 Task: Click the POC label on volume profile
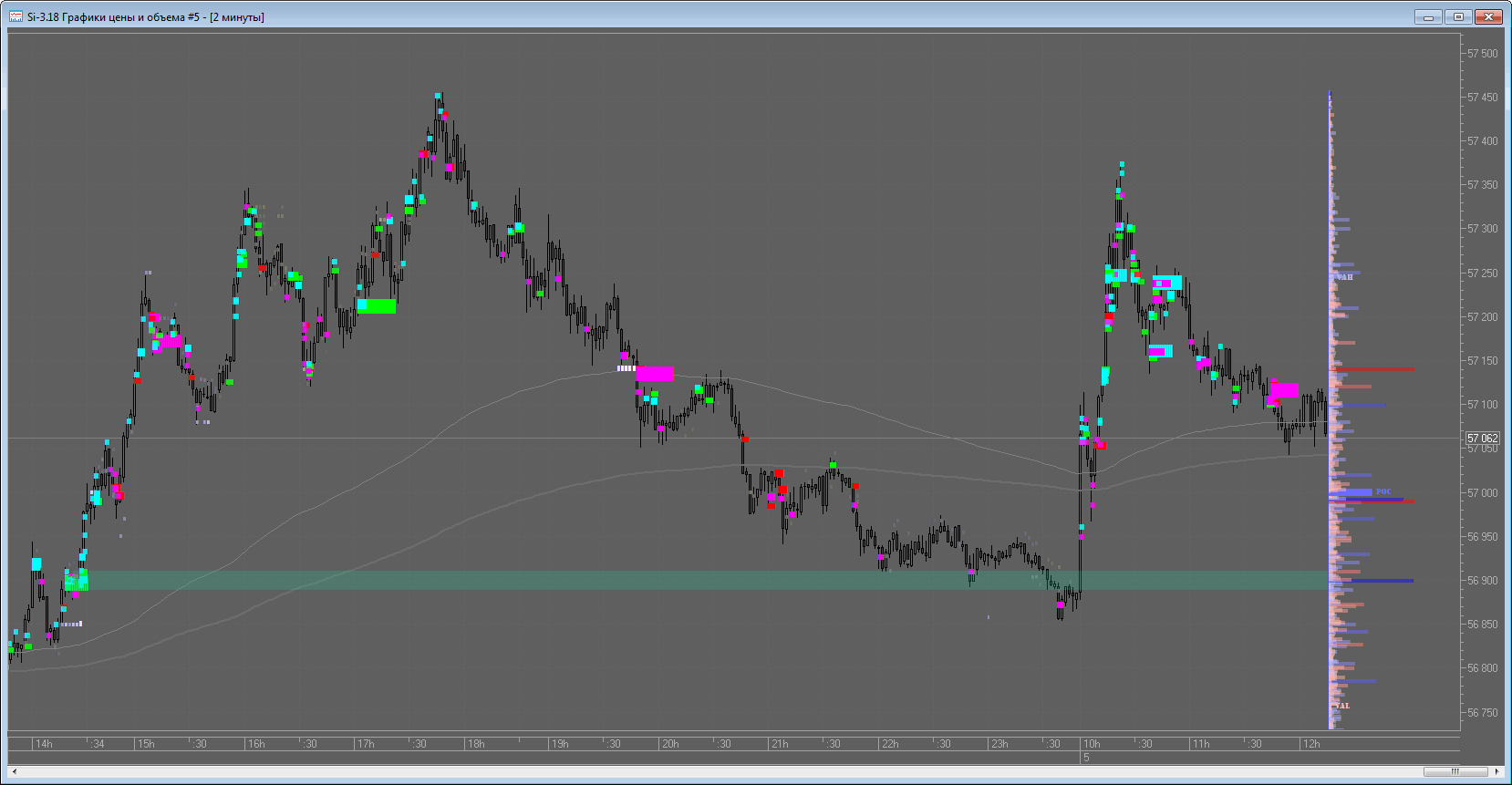click(x=1383, y=491)
